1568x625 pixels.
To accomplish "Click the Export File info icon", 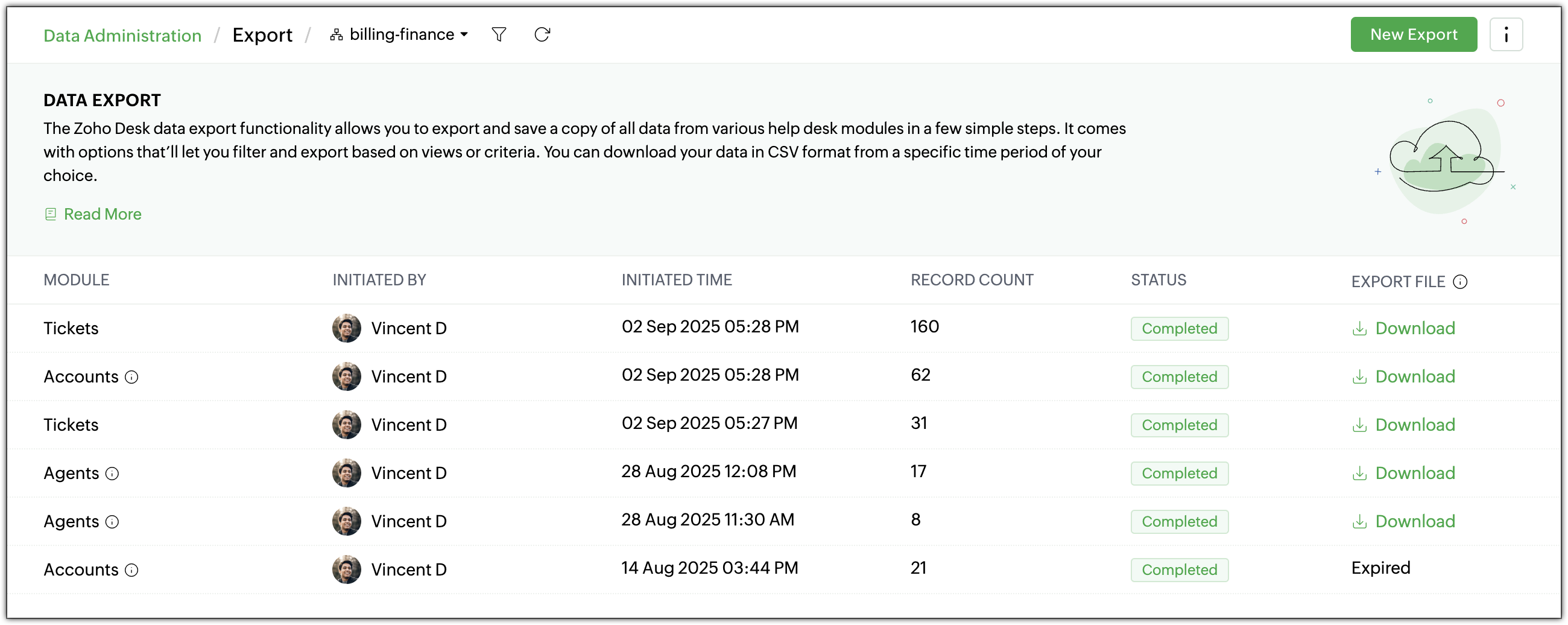I will [x=1459, y=282].
